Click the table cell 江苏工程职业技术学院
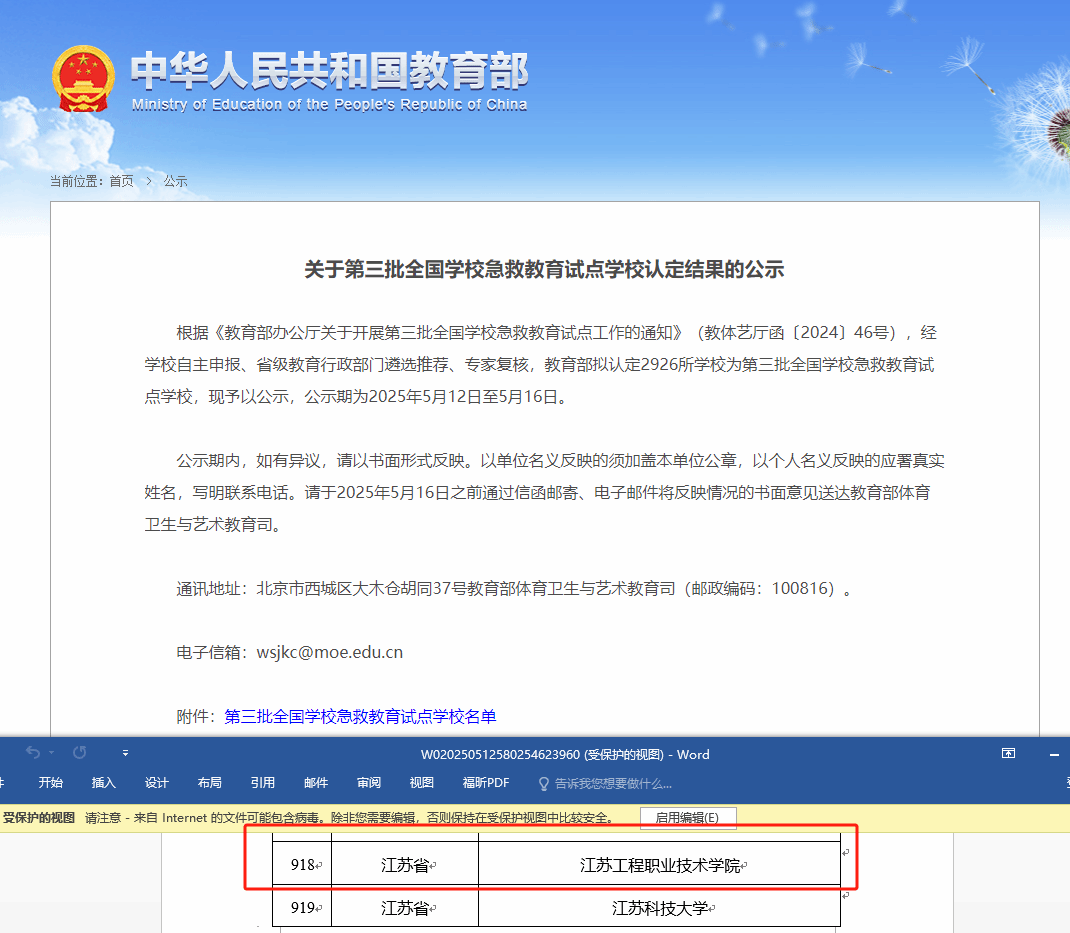 [660, 865]
